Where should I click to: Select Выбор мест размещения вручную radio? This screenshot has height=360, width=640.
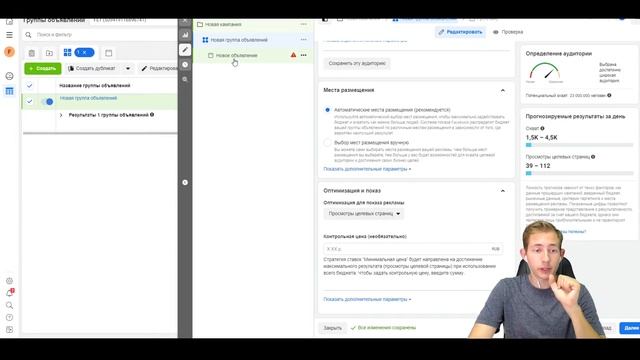[327, 142]
